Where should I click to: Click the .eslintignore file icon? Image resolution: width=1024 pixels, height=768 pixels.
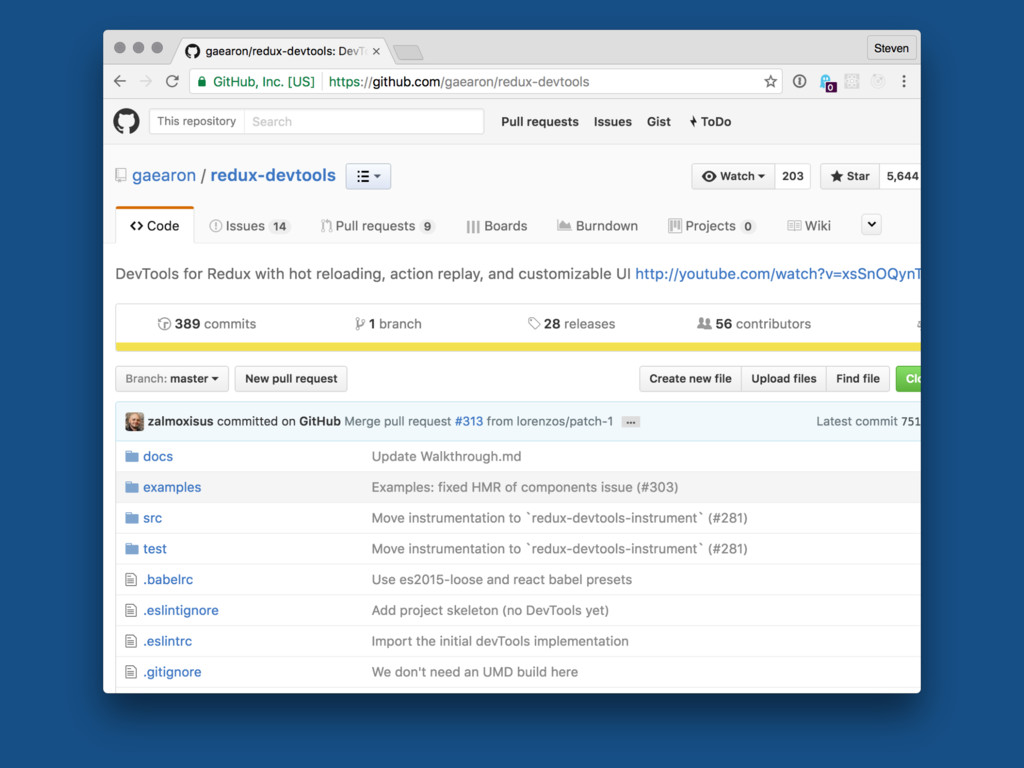click(131, 610)
